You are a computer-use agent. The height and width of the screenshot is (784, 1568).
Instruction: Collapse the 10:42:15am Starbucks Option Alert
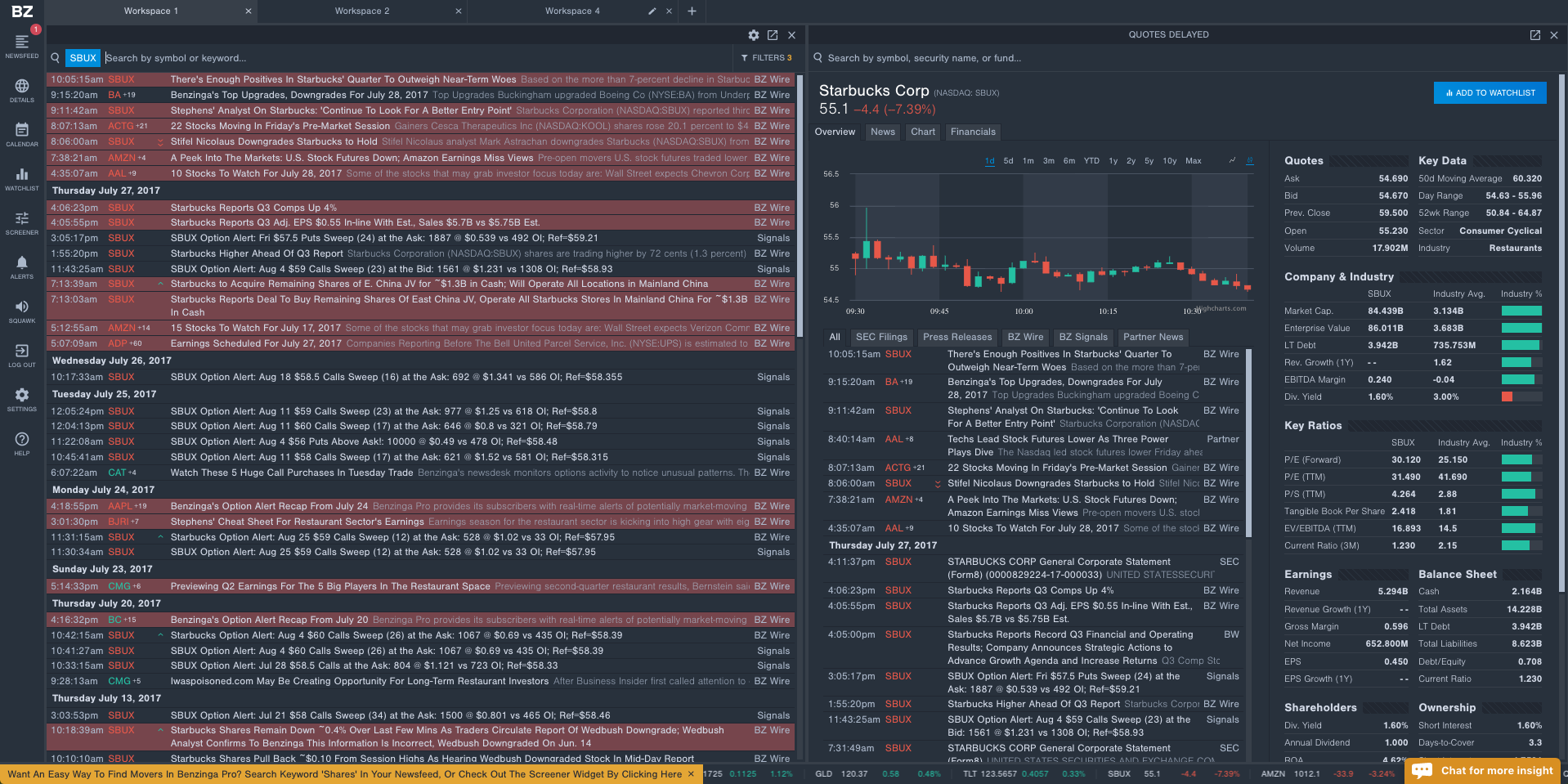point(160,635)
